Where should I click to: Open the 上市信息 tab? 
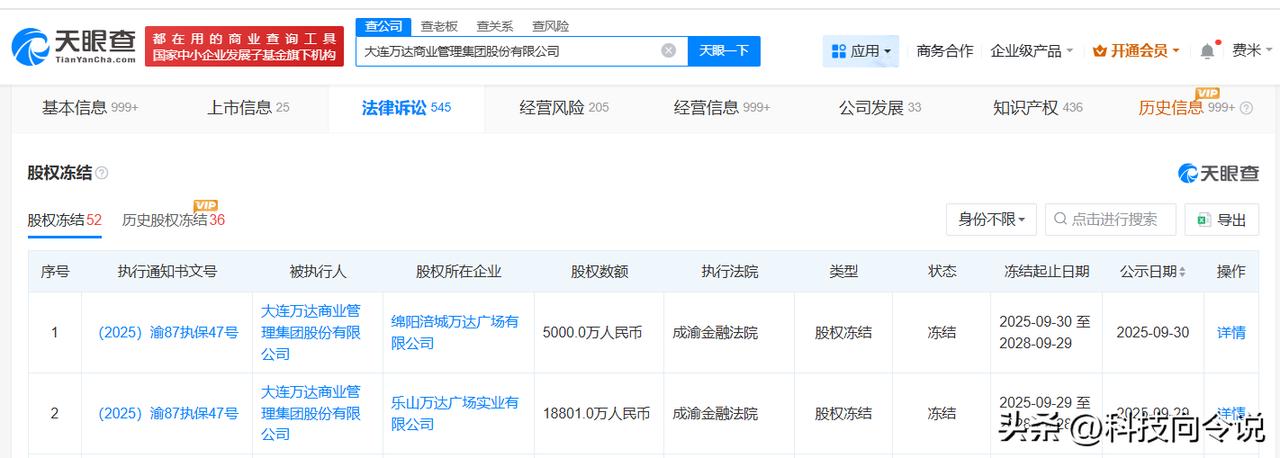(248, 108)
